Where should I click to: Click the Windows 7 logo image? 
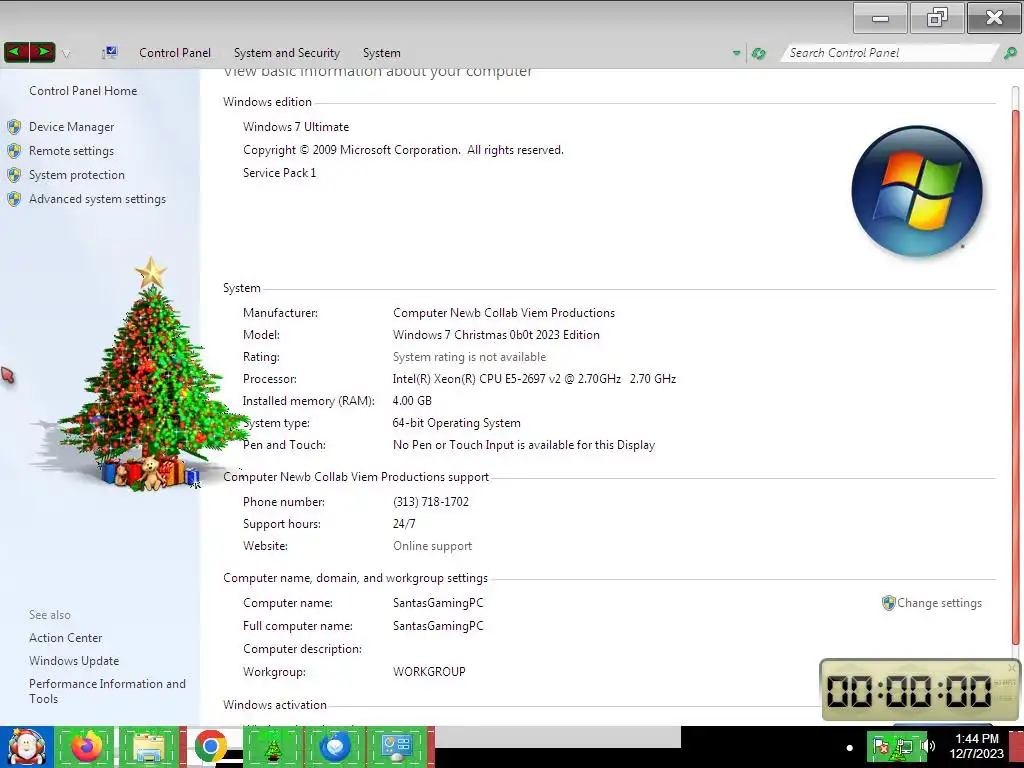pos(917,191)
